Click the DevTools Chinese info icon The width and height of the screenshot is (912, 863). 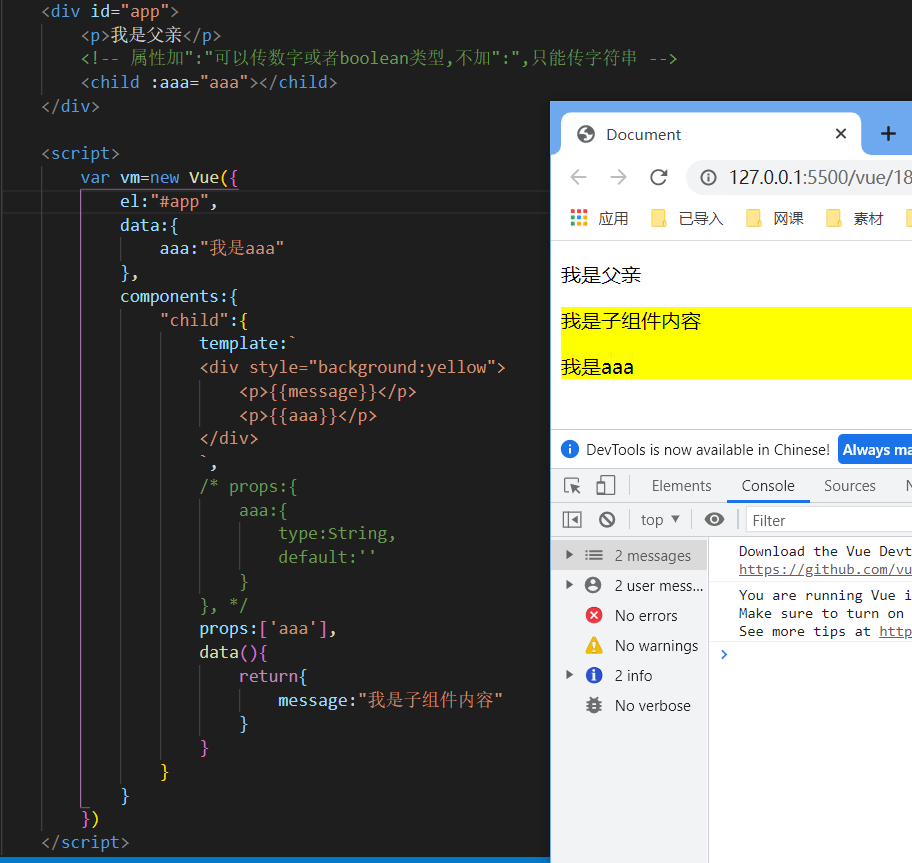tap(570, 449)
